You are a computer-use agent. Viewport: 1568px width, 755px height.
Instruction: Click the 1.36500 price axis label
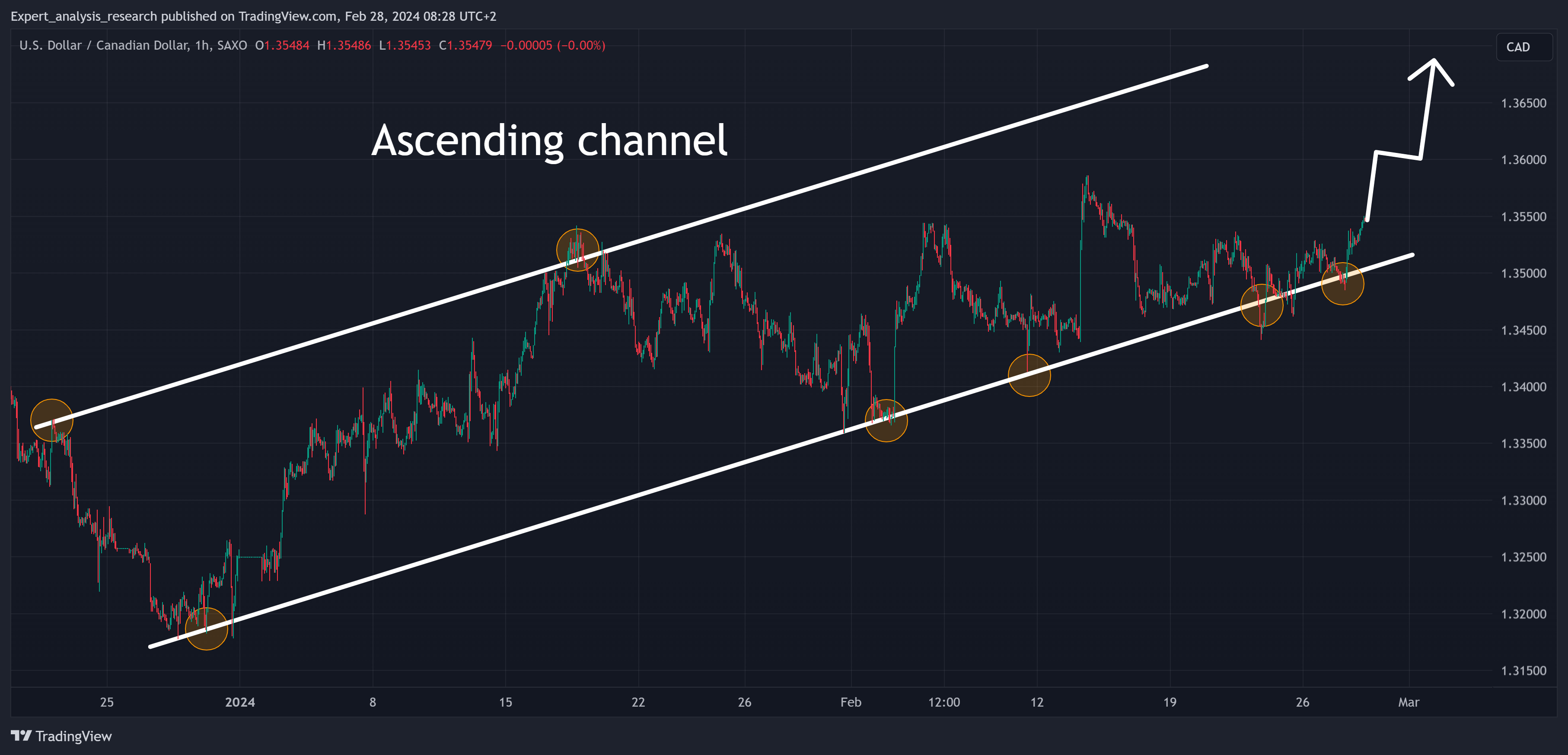(1523, 103)
